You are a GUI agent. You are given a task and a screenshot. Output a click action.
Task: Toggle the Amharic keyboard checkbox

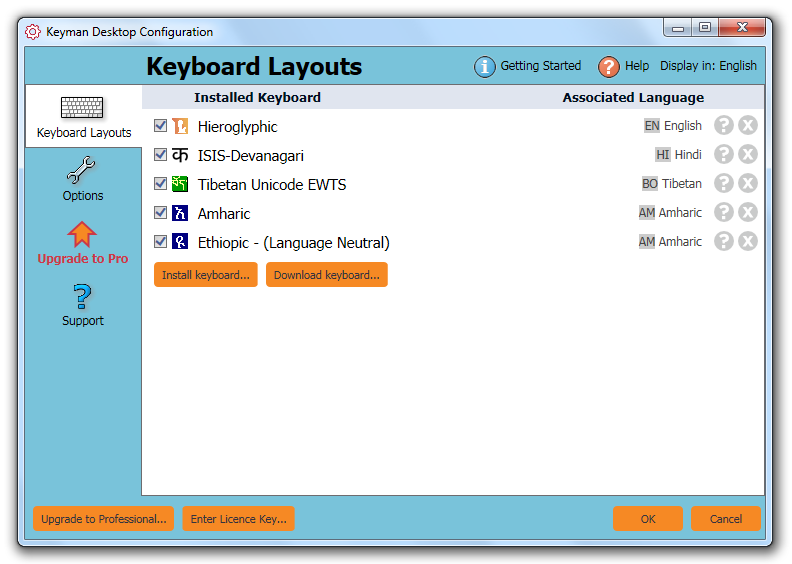tap(161, 212)
